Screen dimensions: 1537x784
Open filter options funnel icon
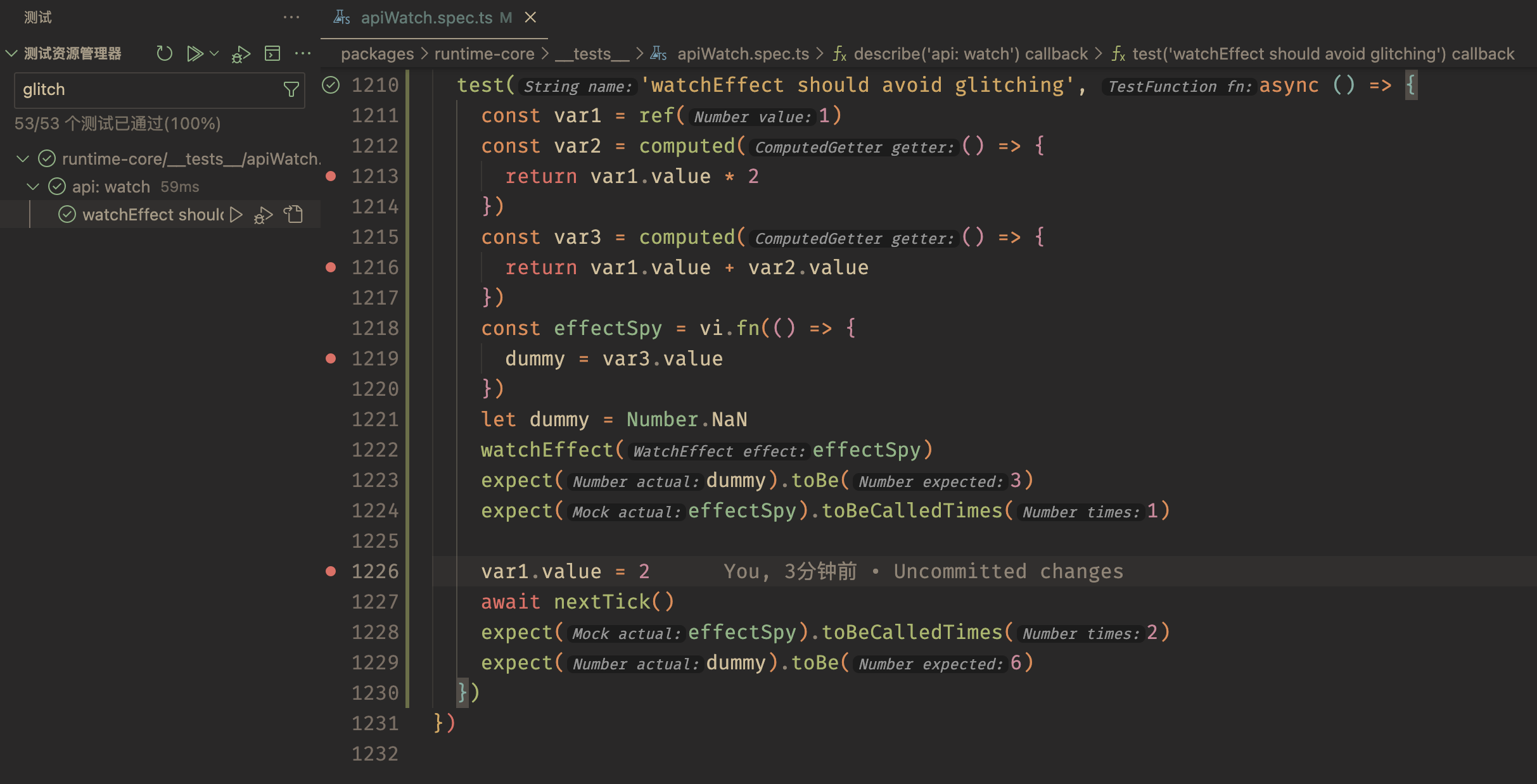pos(291,89)
